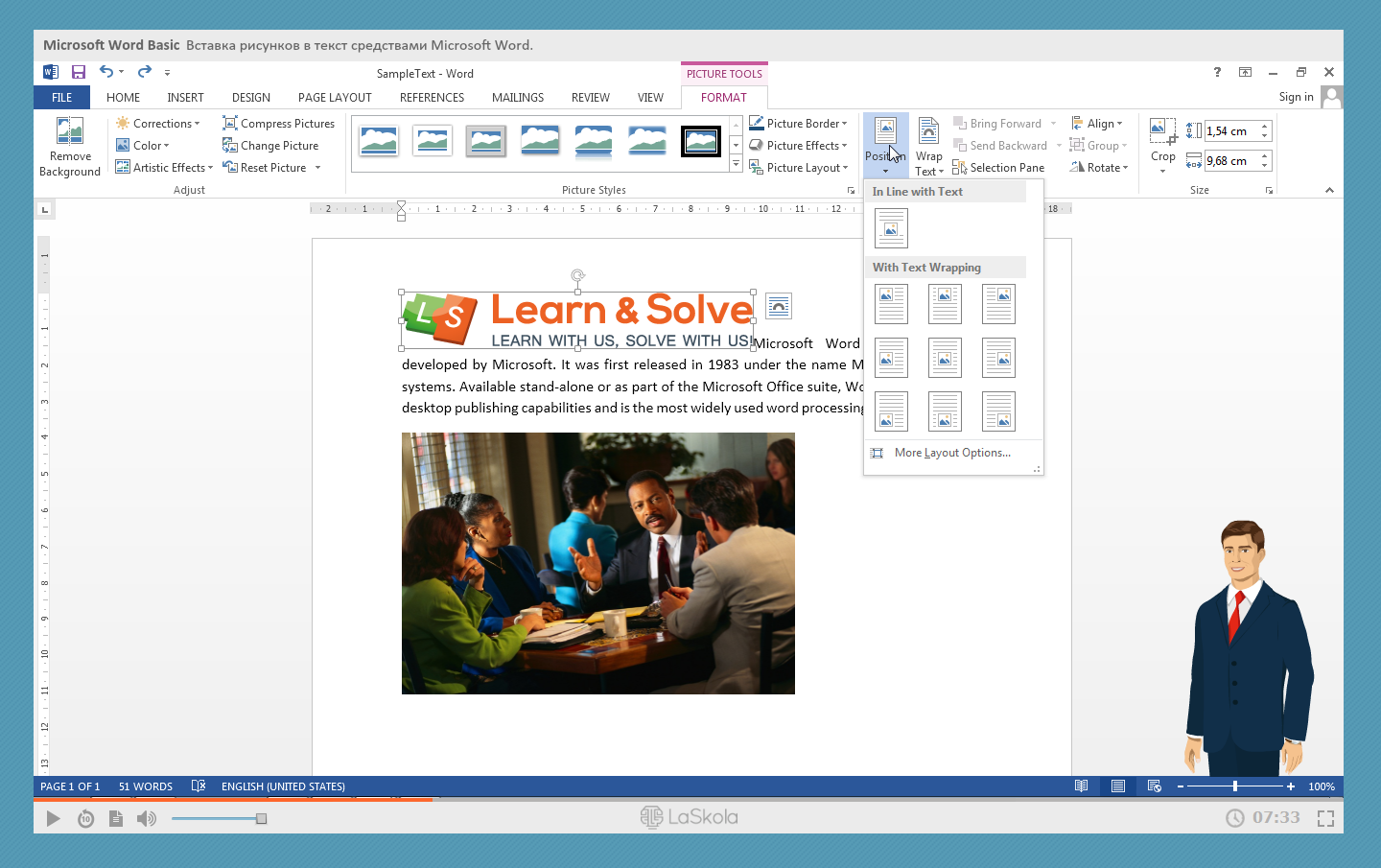
Task: Click the Layout Options icon beside the logo
Action: coord(779,307)
